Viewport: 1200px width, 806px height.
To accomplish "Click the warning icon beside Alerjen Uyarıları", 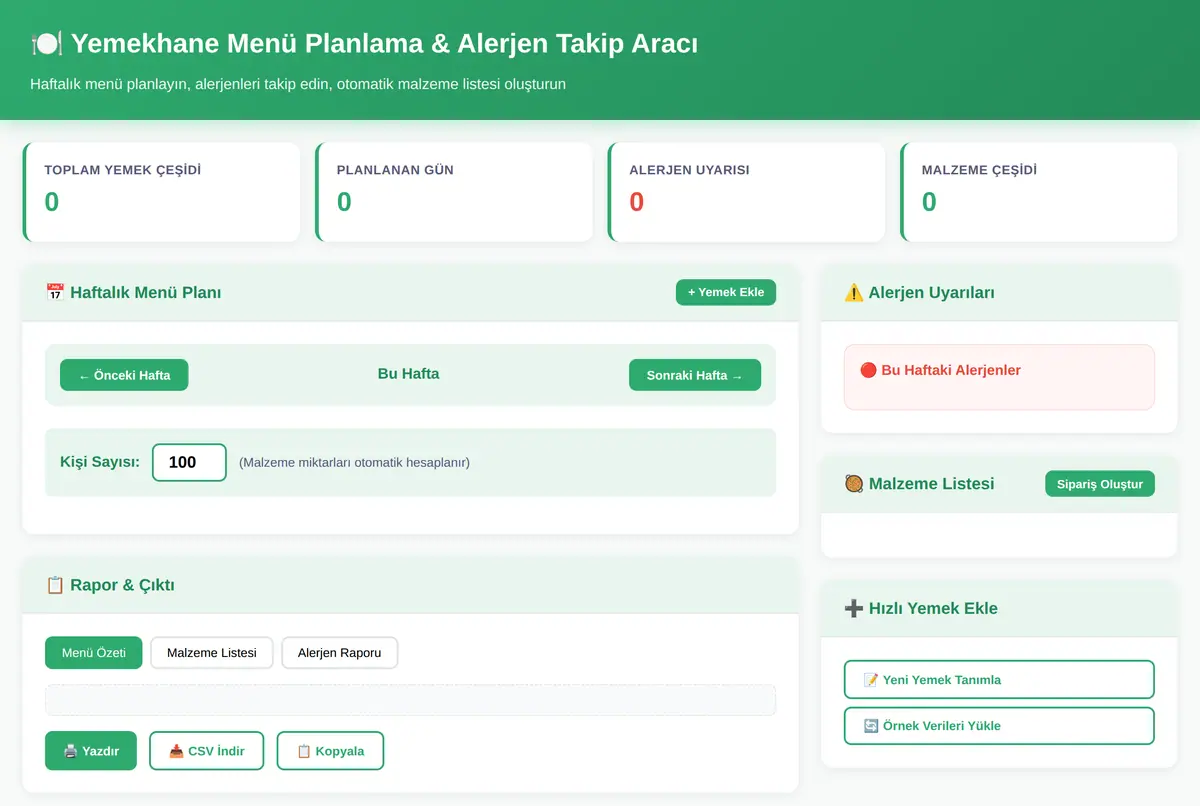I will [x=854, y=293].
